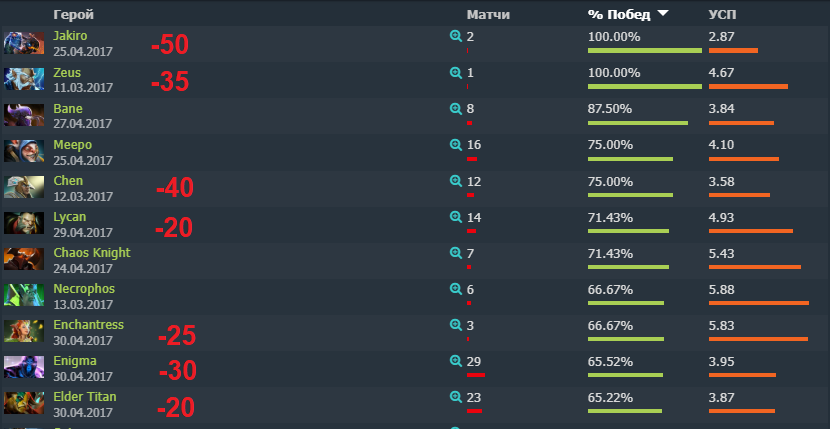The image size is (830, 429).
Task: Click the Enigma matches magnifier icon
Action: coord(456,361)
